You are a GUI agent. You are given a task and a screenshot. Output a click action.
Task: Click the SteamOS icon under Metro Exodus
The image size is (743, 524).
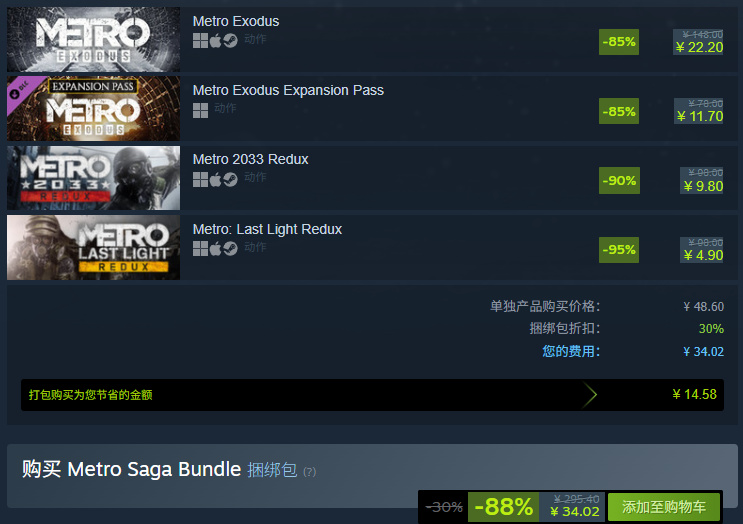pyautogui.click(x=230, y=41)
